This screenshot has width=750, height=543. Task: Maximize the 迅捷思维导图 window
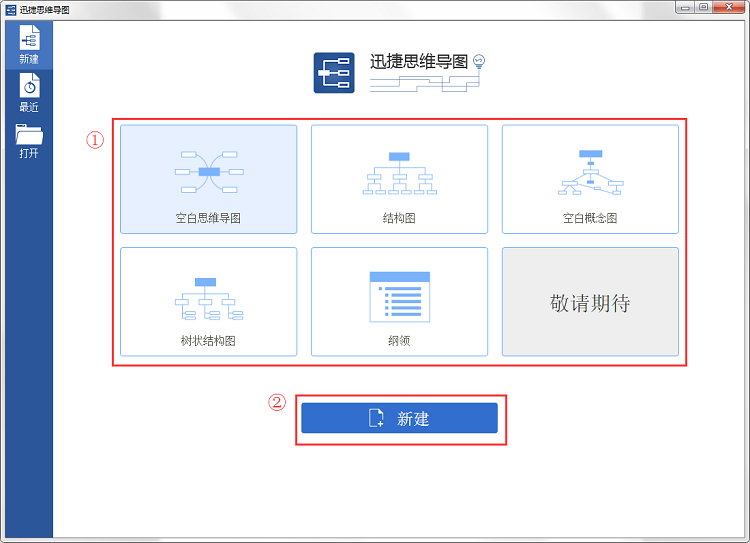pos(704,7)
